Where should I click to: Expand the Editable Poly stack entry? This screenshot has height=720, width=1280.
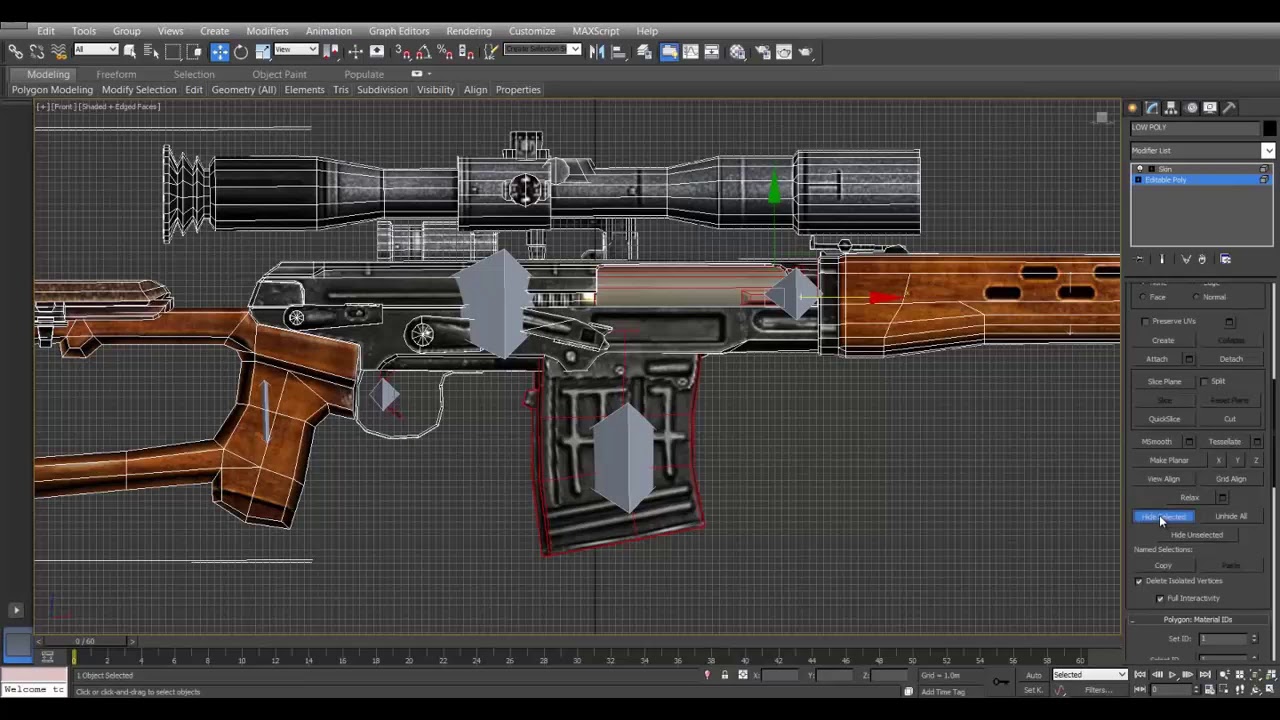click(x=1138, y=180)
